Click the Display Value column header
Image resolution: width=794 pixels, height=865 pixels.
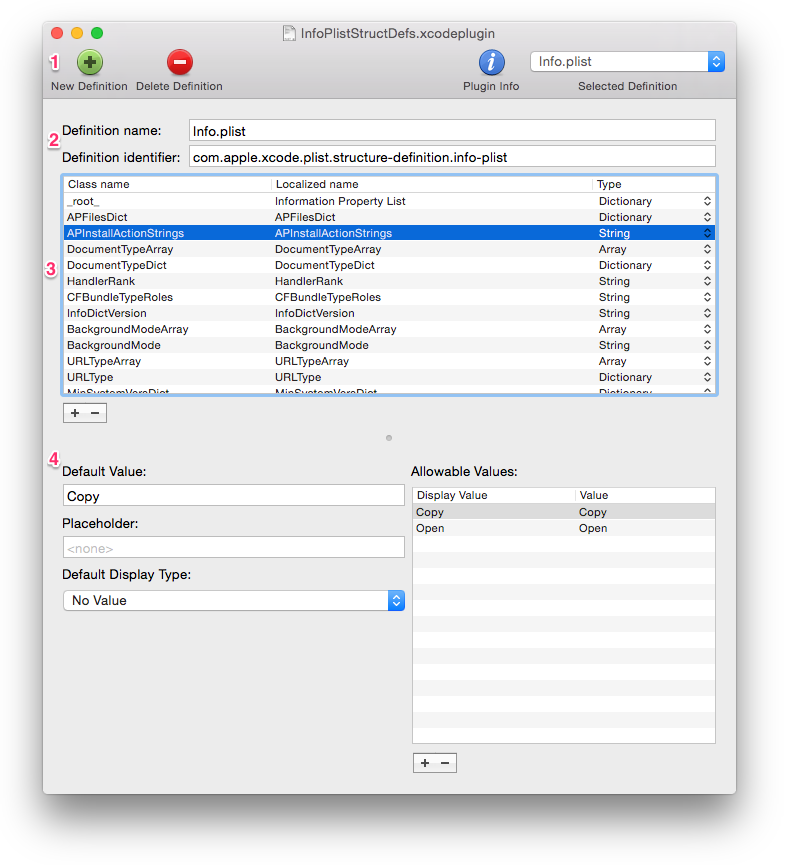click(493, 495)
